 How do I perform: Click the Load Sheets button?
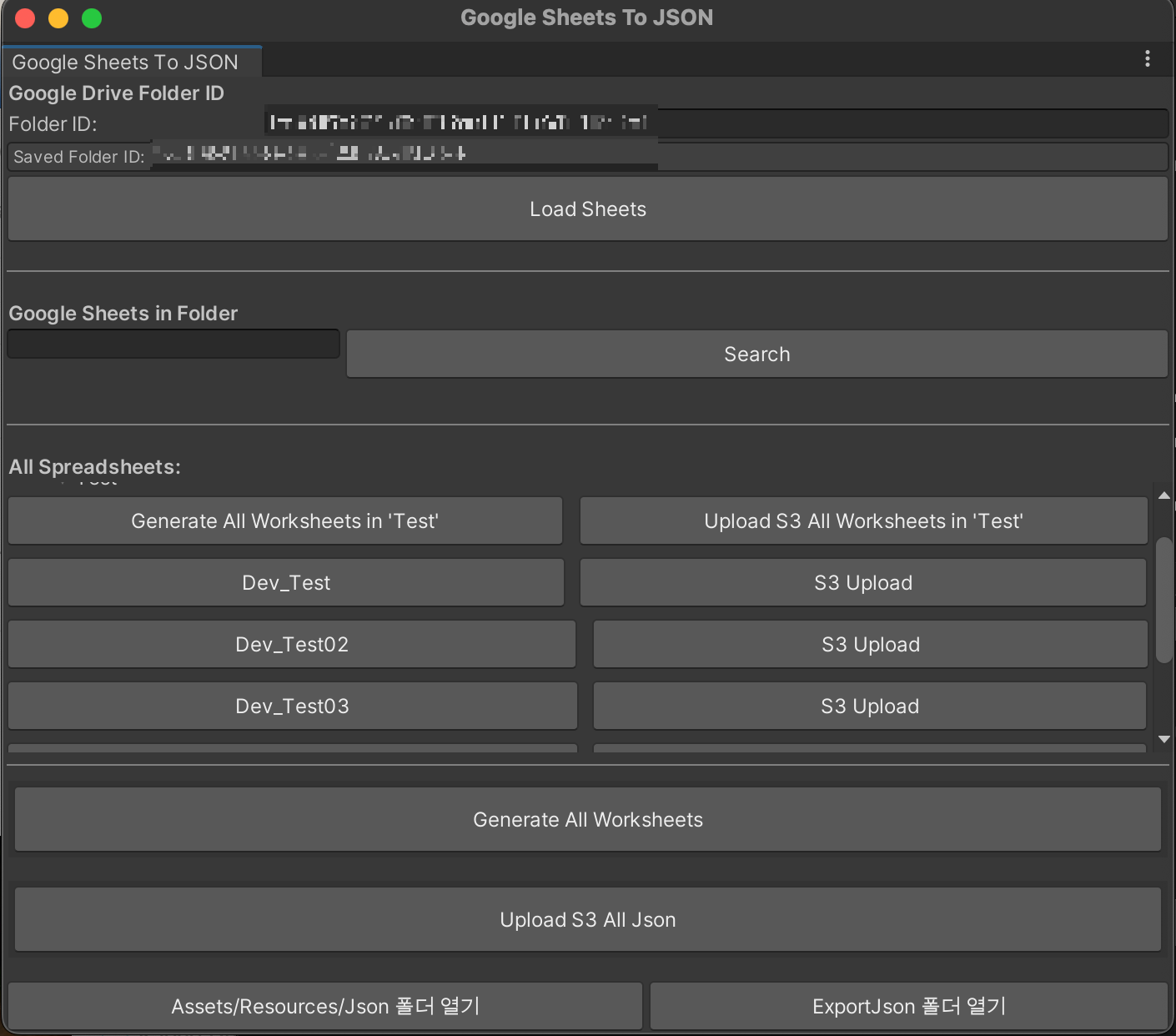click(x=588, y=209)
